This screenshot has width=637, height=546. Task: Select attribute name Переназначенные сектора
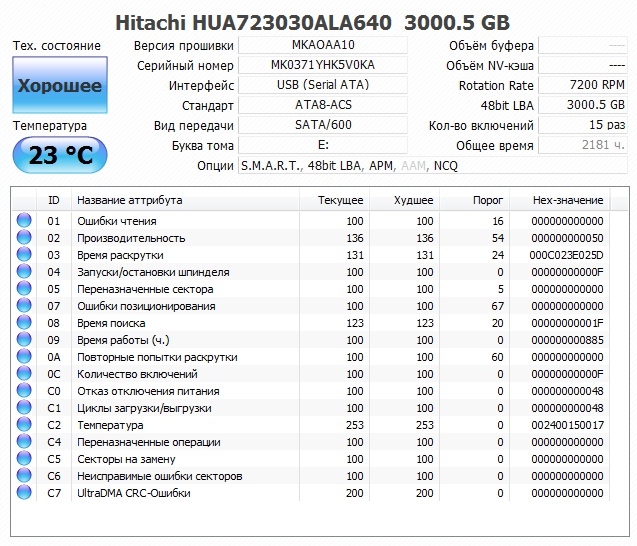(x=145, y=289)
